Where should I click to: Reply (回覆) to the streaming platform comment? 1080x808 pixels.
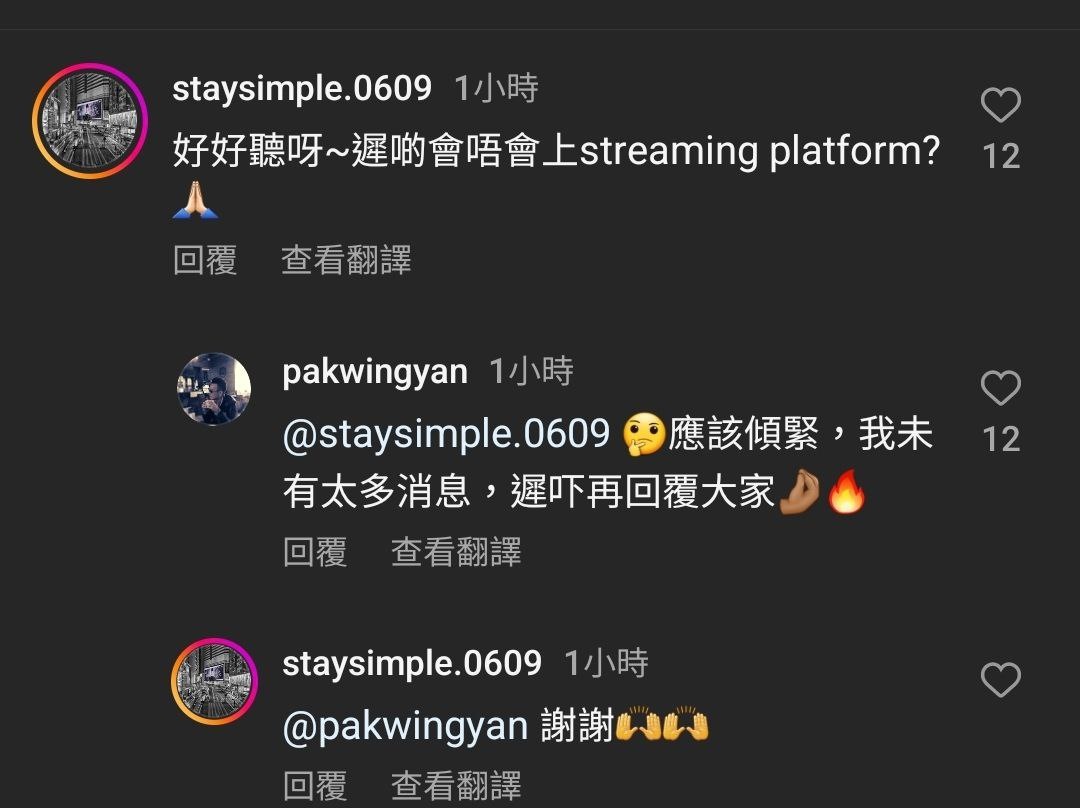tap(205, 260)
